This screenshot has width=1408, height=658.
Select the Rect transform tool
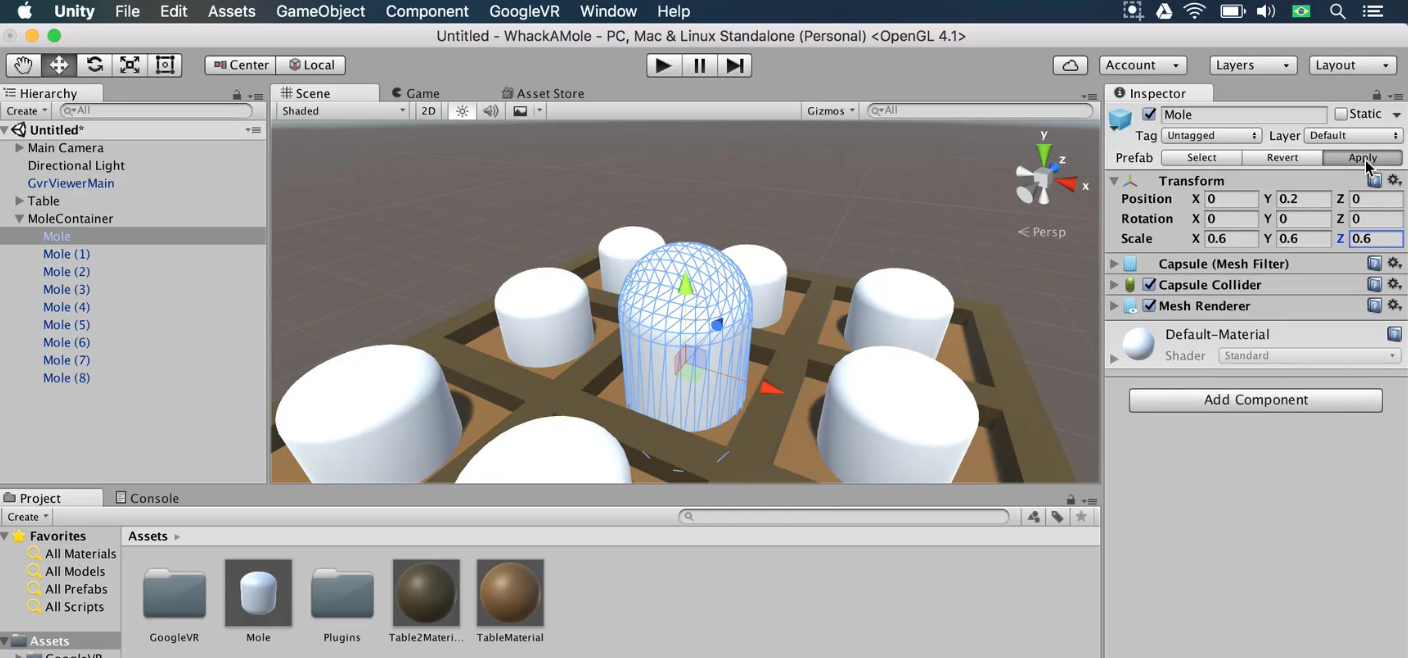coord(165,64)
